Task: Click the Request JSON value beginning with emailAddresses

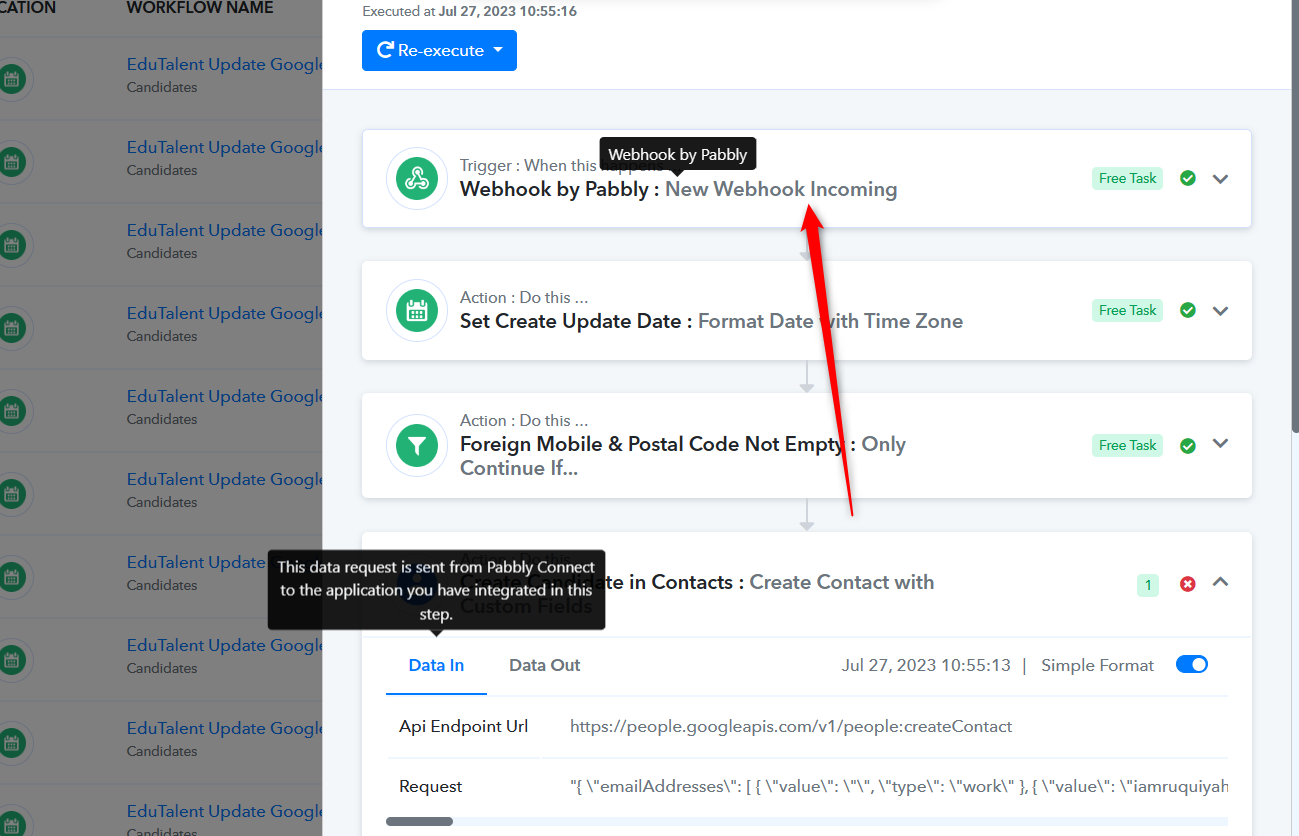Action: pyautogui.click(x=899, y=786)
